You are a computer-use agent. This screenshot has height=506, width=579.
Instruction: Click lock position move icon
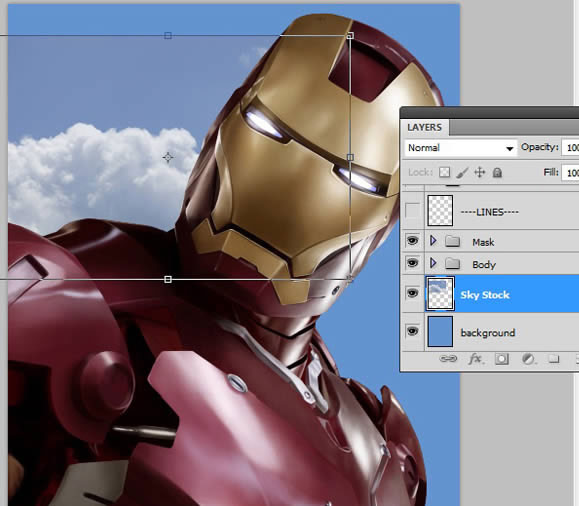click(480, 172)
